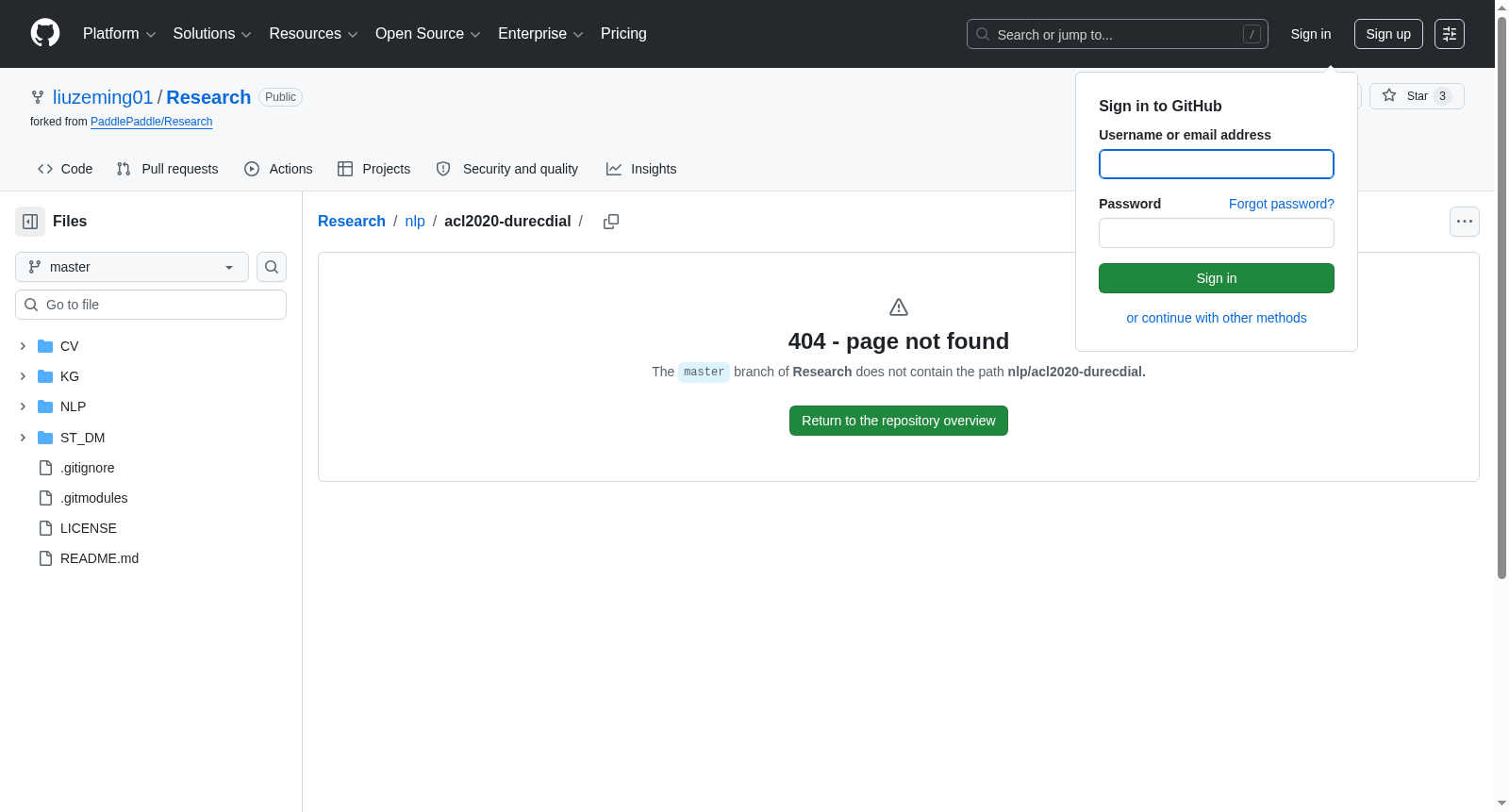Click the NLP folder icon

pyautogui.click(x=45, y=406)
